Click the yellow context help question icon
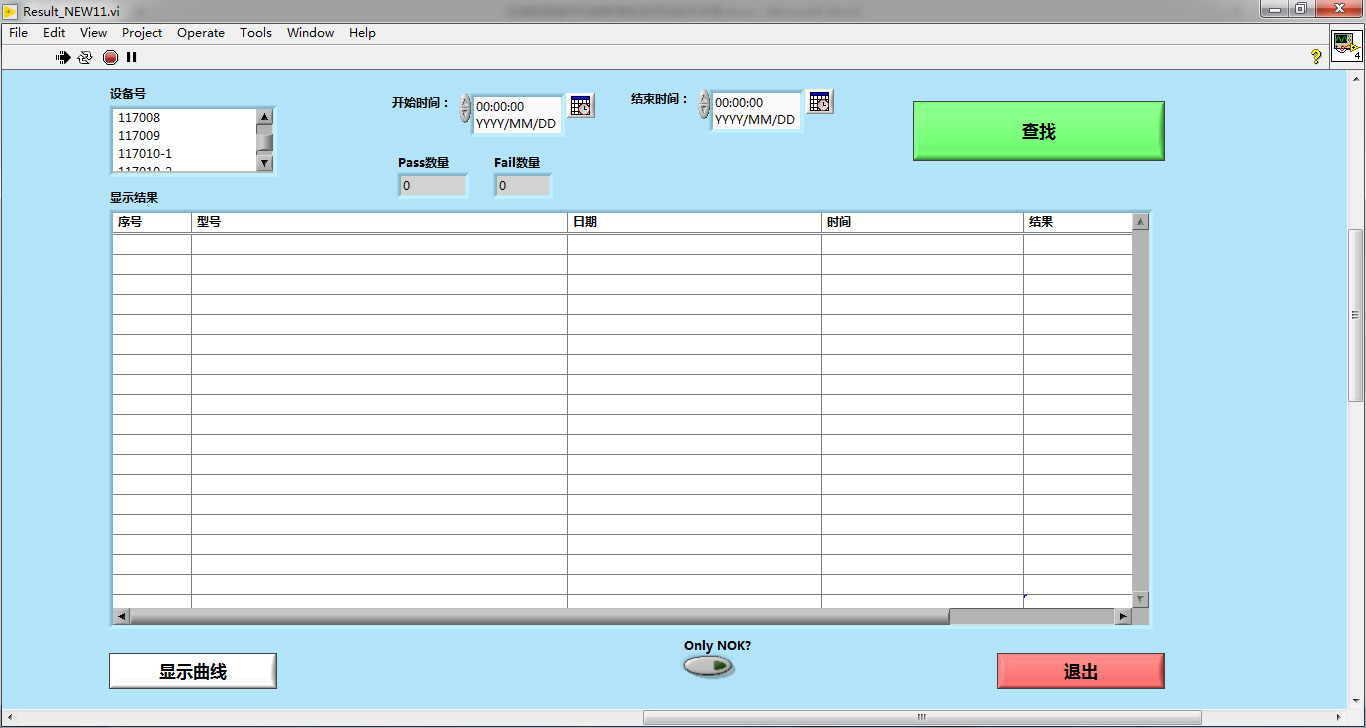The image size is (1366, 728). pos(1316,57)
